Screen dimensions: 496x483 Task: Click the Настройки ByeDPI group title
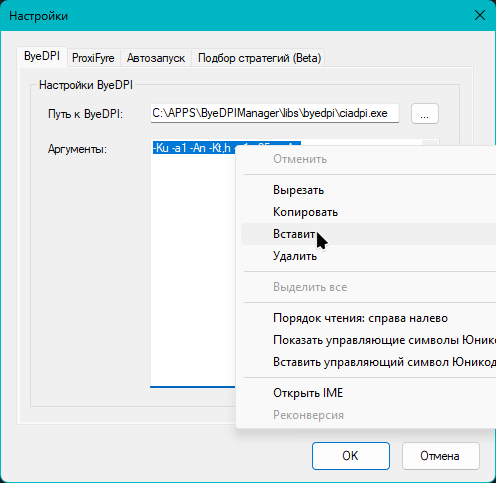(x=86, y=85)
